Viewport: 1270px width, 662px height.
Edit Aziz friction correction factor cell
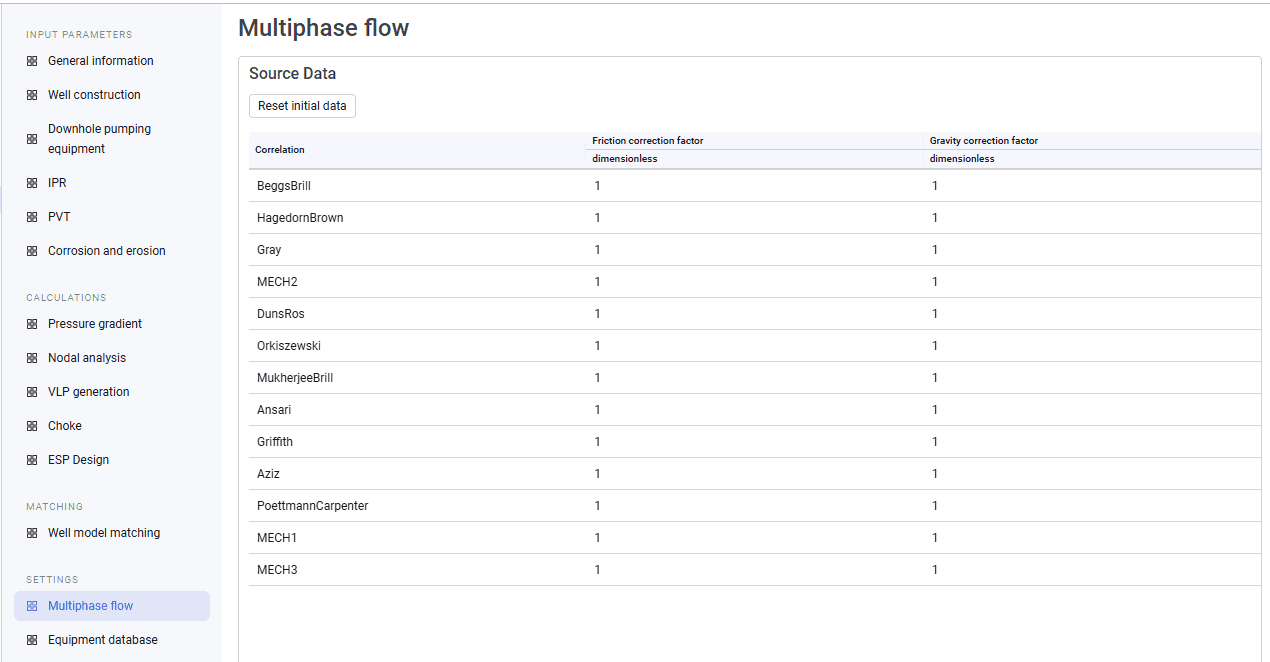tap(755, 474)
